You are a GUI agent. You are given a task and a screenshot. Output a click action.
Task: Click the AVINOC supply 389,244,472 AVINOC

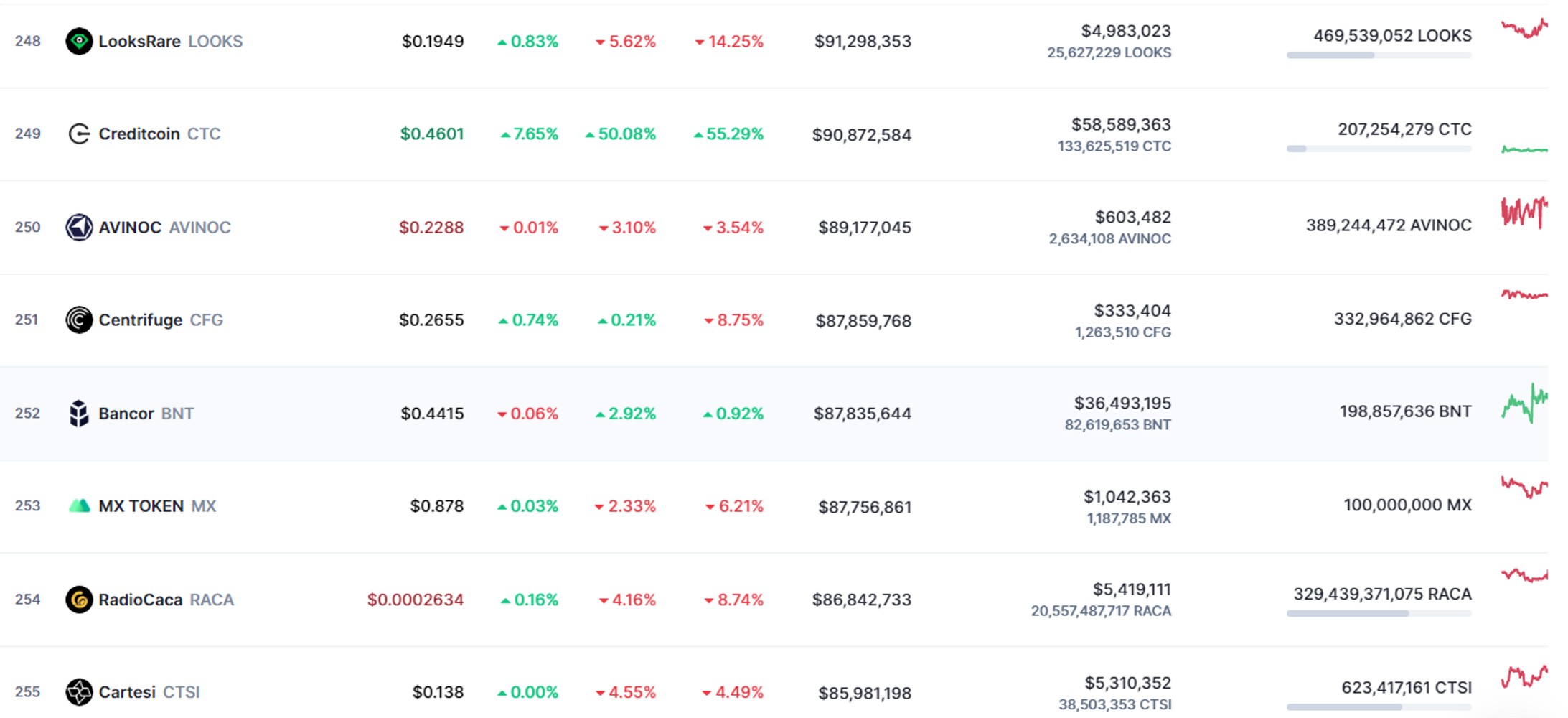point(1389,225)
